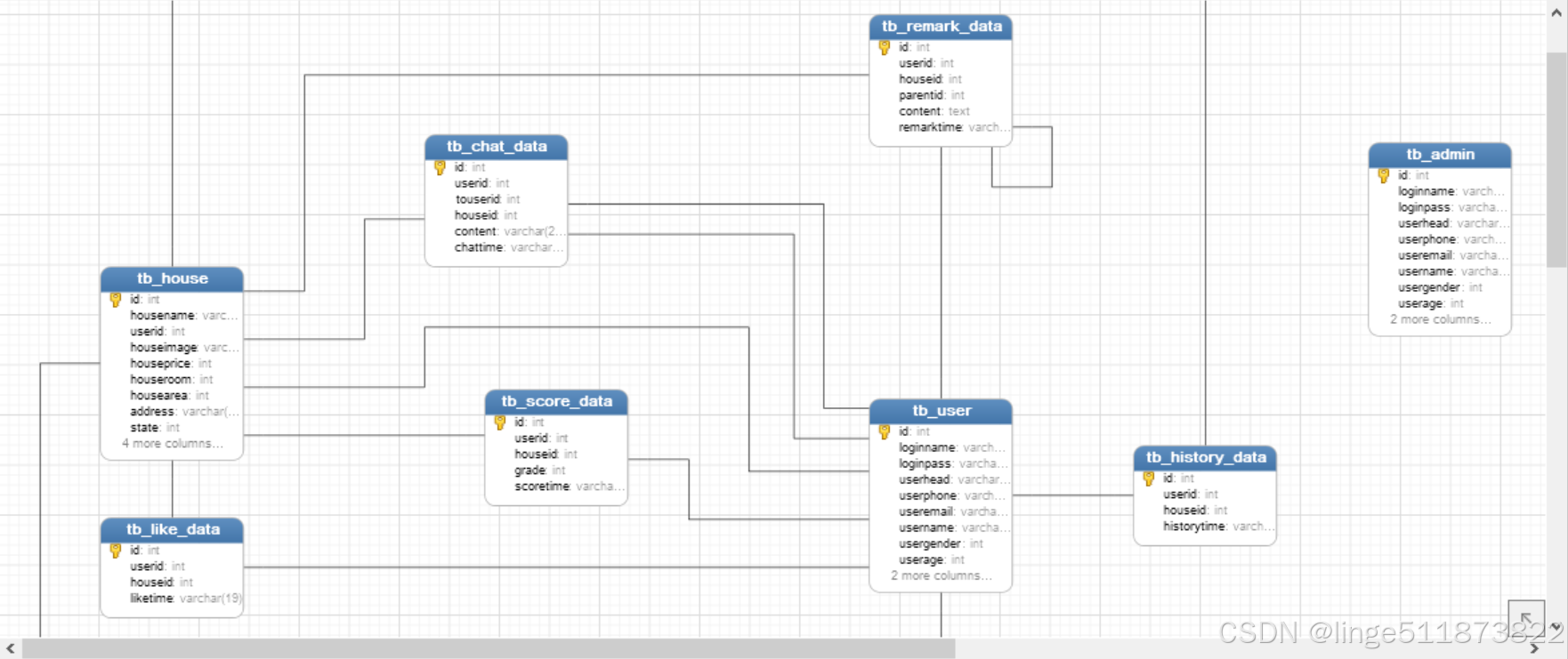The width and height of the screenshot is (1568, 659).
Task: Click the key icon in tb_remark_data
Action: [x=885, y=47]
